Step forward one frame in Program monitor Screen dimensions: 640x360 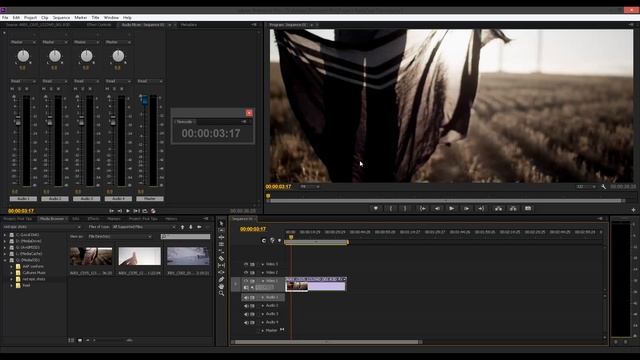click(x=466, y=209)
